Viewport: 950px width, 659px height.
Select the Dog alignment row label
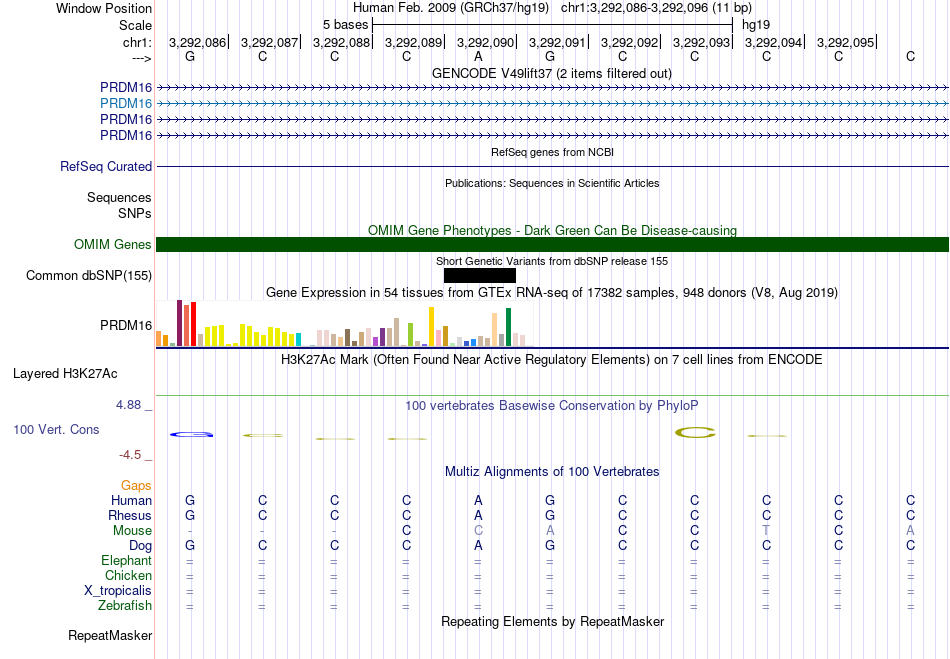pyautogui.click(x=140, y=546)
